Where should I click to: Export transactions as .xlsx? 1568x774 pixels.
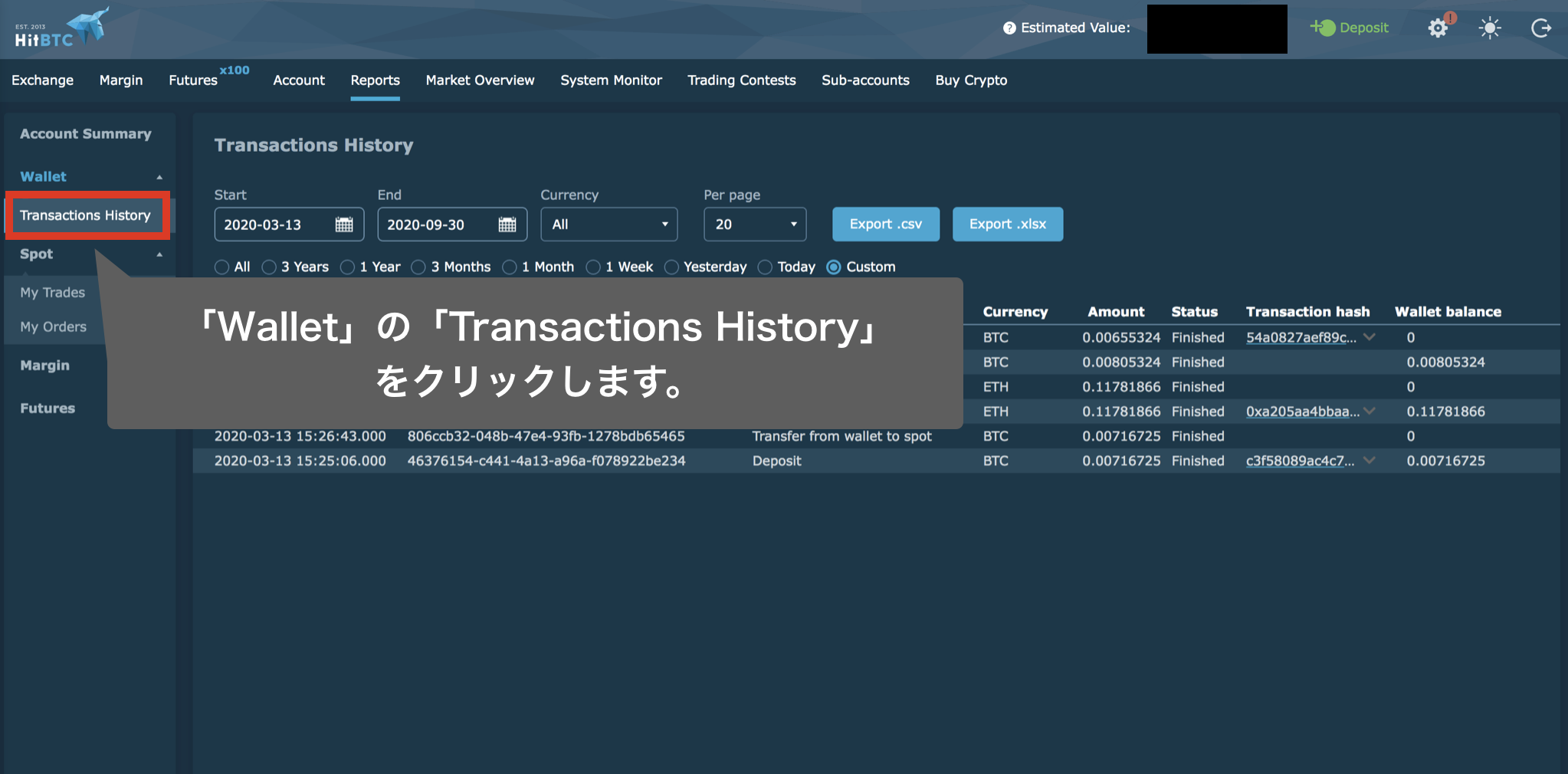(1008, 224)
